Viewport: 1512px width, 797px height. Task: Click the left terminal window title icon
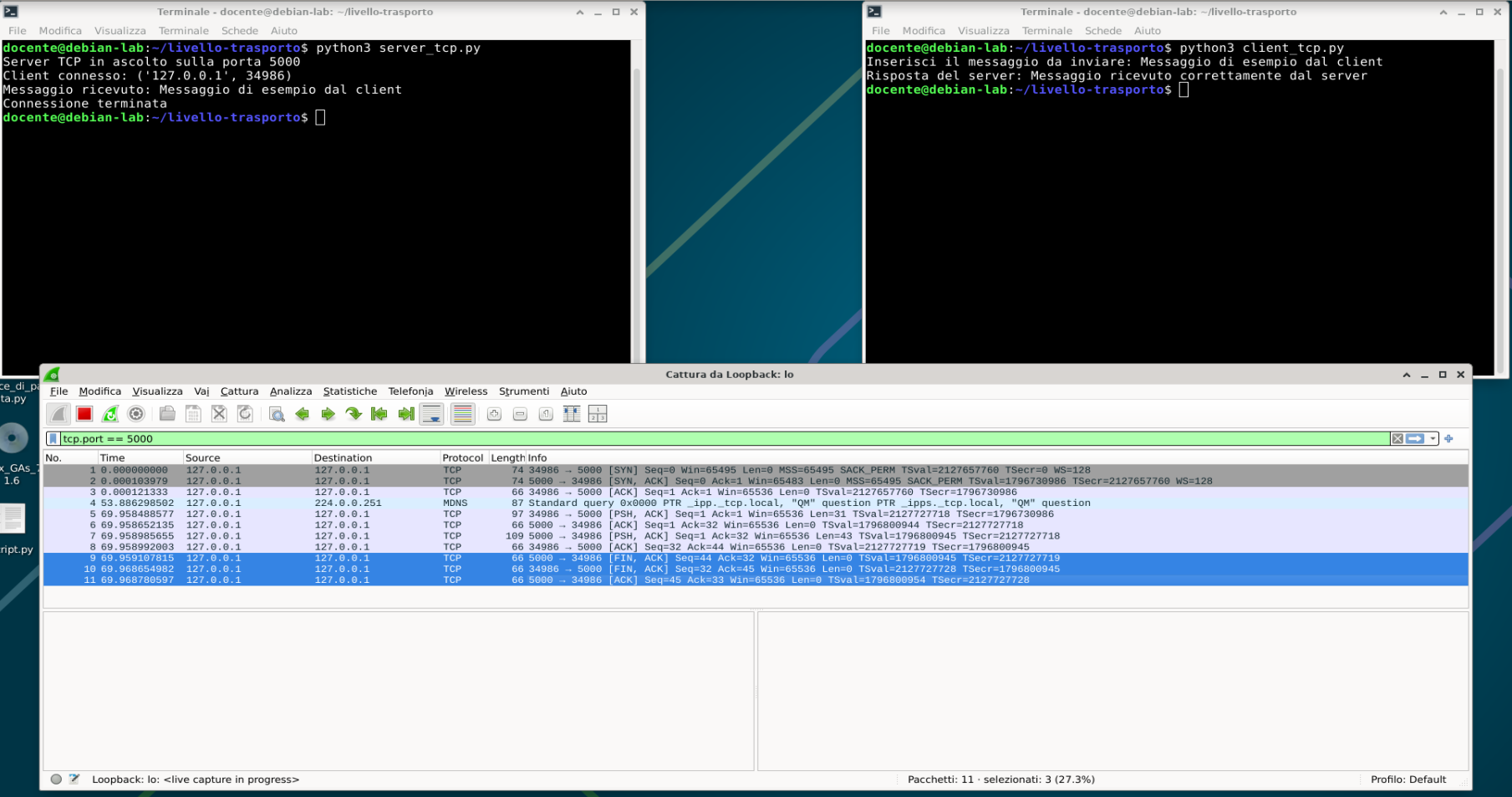pos(11,12)
